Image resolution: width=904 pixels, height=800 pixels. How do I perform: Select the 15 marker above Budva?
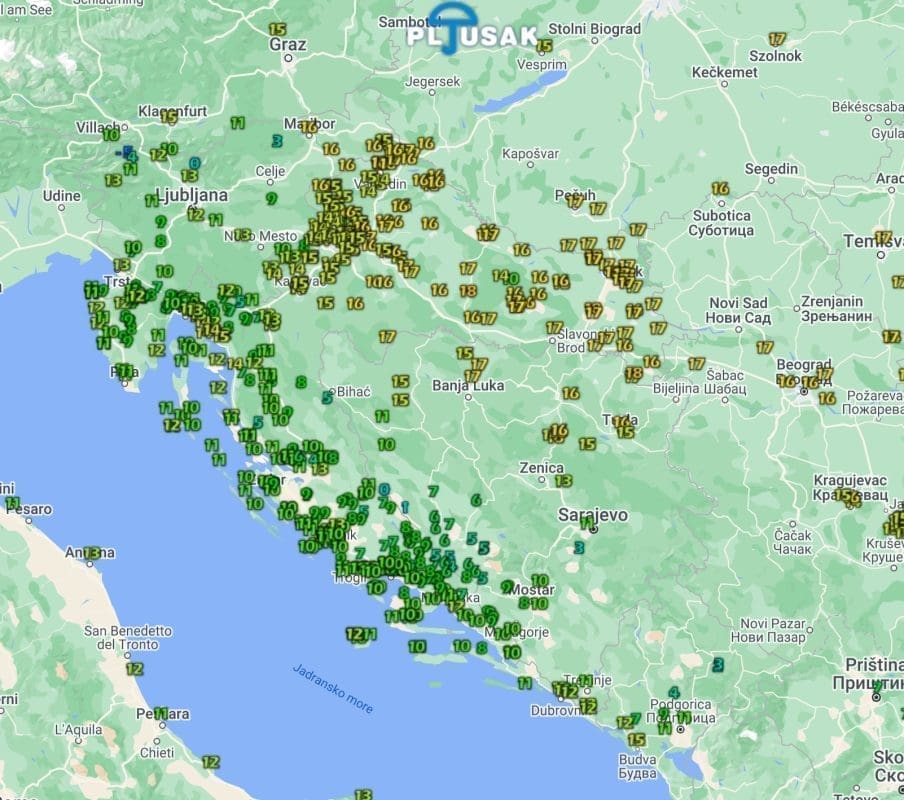tap(636, 740)
